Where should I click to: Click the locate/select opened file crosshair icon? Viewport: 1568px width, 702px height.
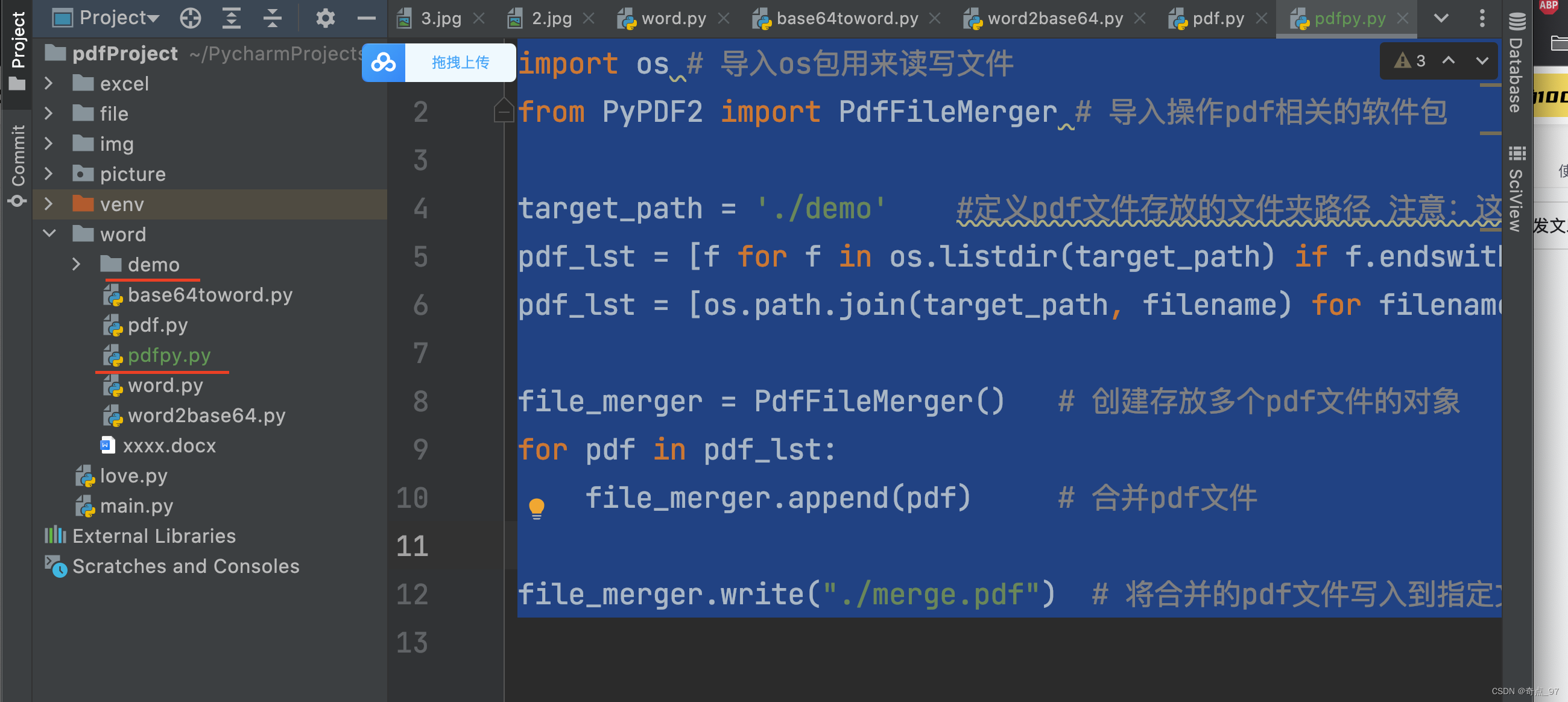(x=191, y=18)
